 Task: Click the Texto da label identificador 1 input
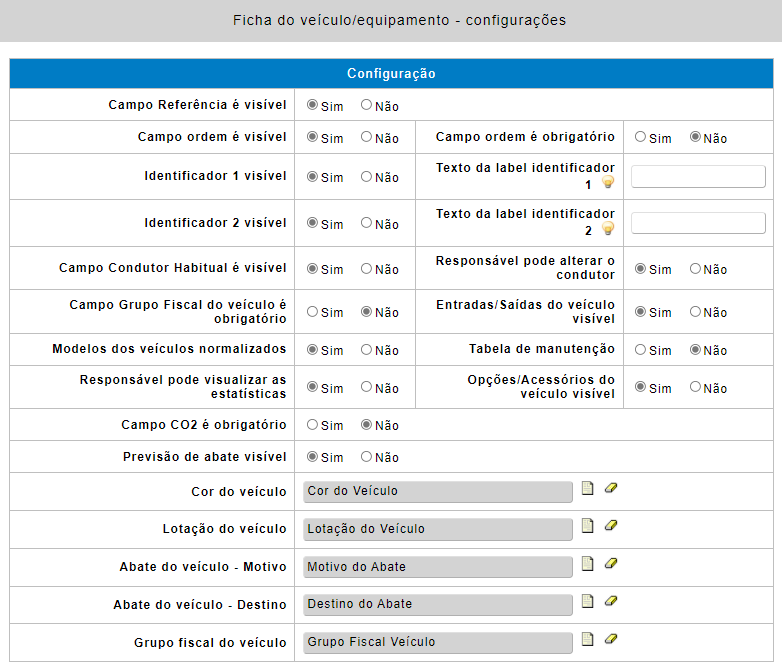pyautogui.click(x=698, y=177)
